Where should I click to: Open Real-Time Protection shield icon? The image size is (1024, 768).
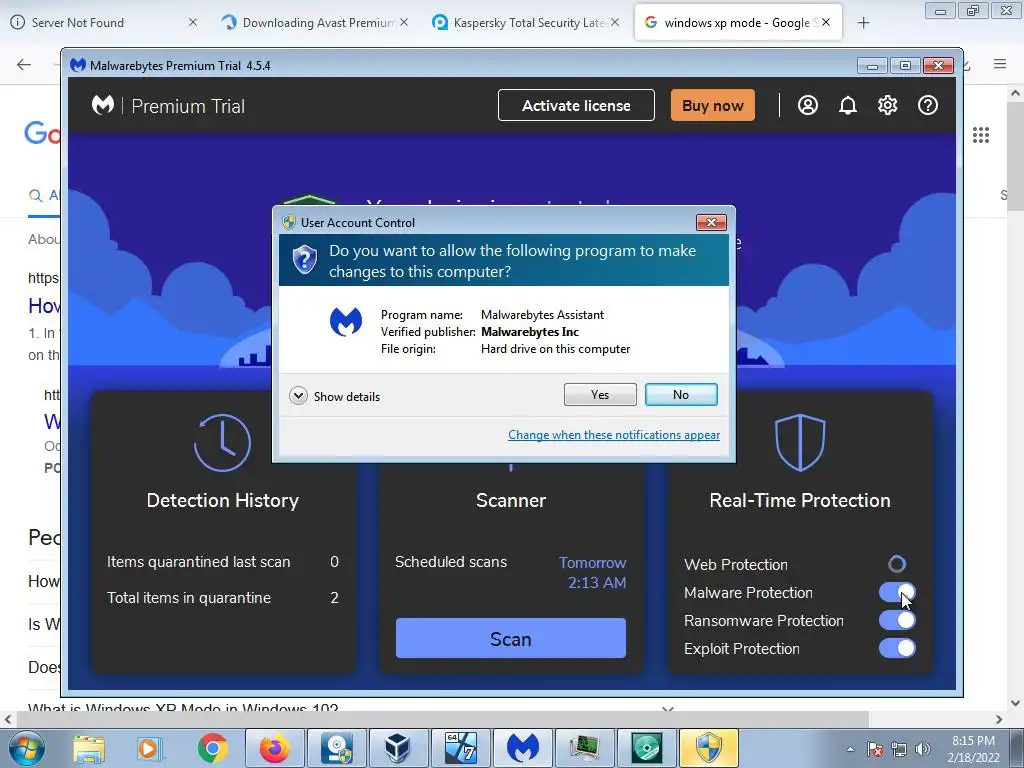click(x=800, y=442)
